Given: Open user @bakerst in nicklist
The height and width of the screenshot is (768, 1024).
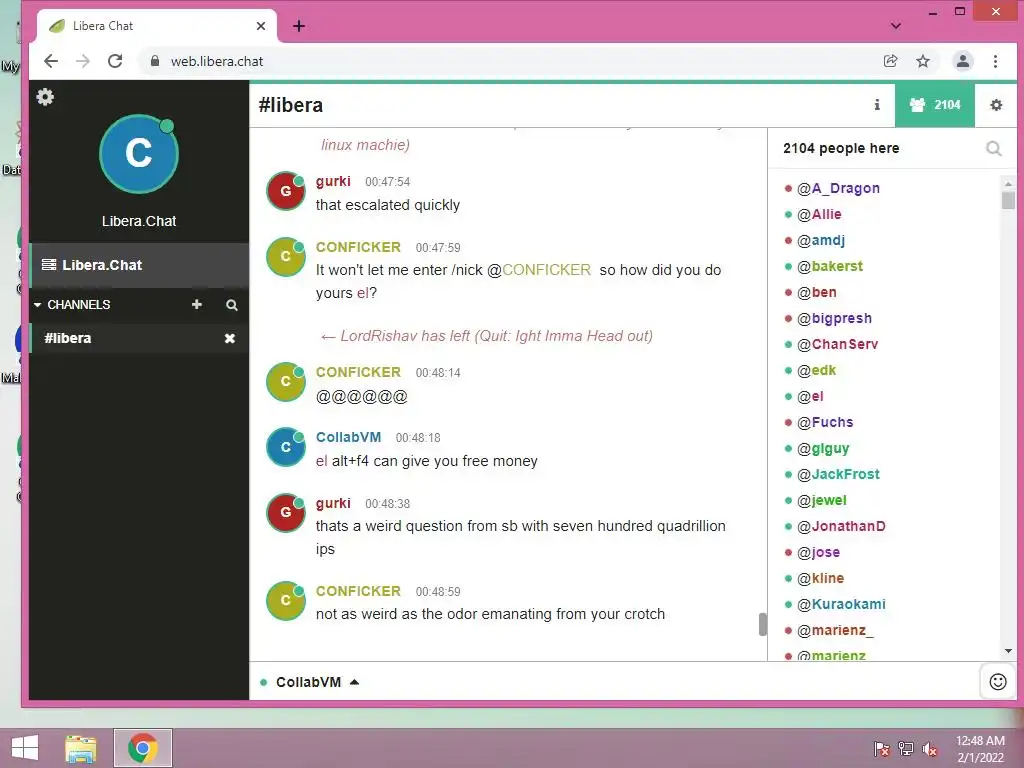Looking at the screenshot, I should coord(829,266).
